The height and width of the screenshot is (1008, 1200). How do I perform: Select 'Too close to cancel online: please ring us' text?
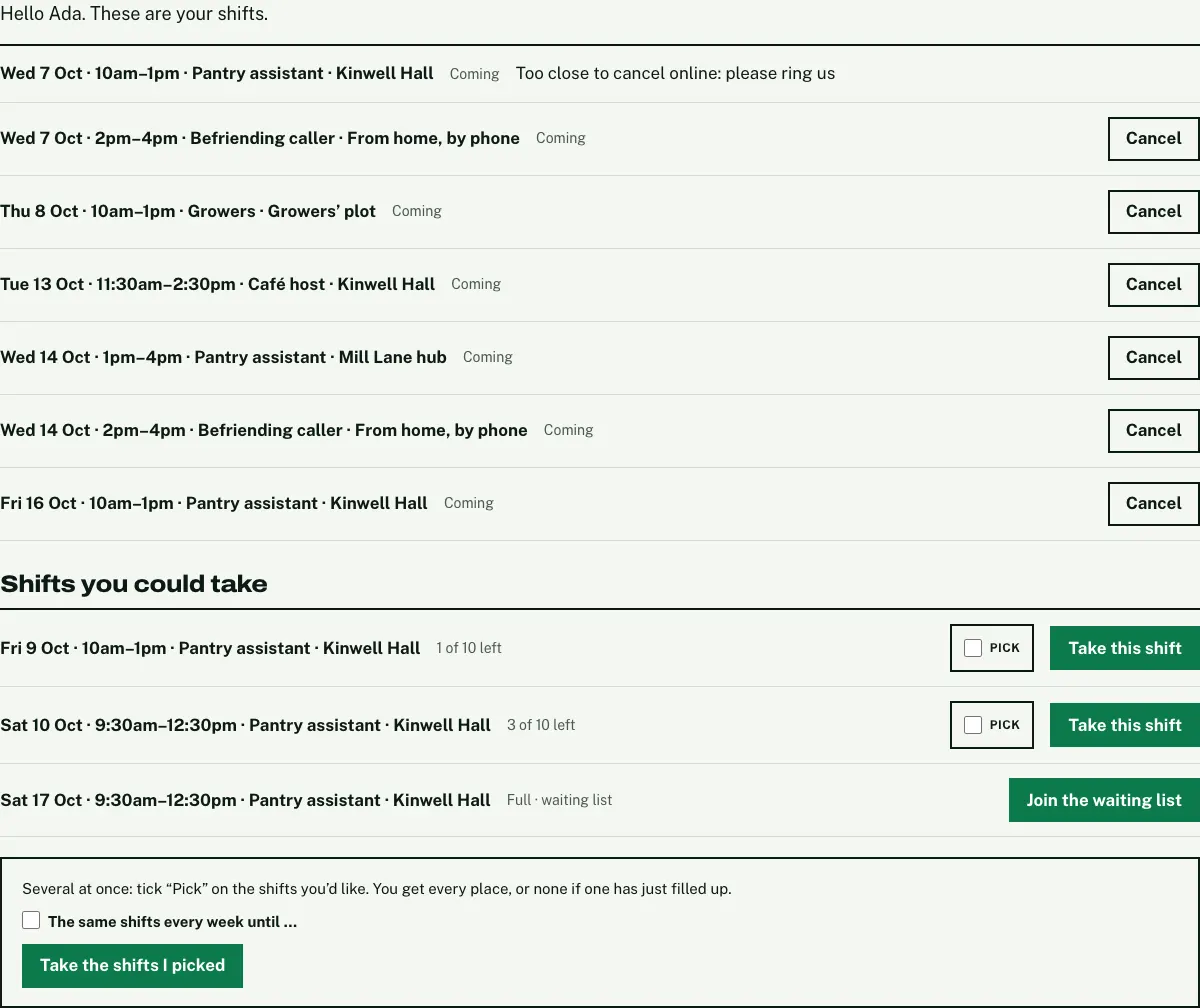tap(675, 73)
